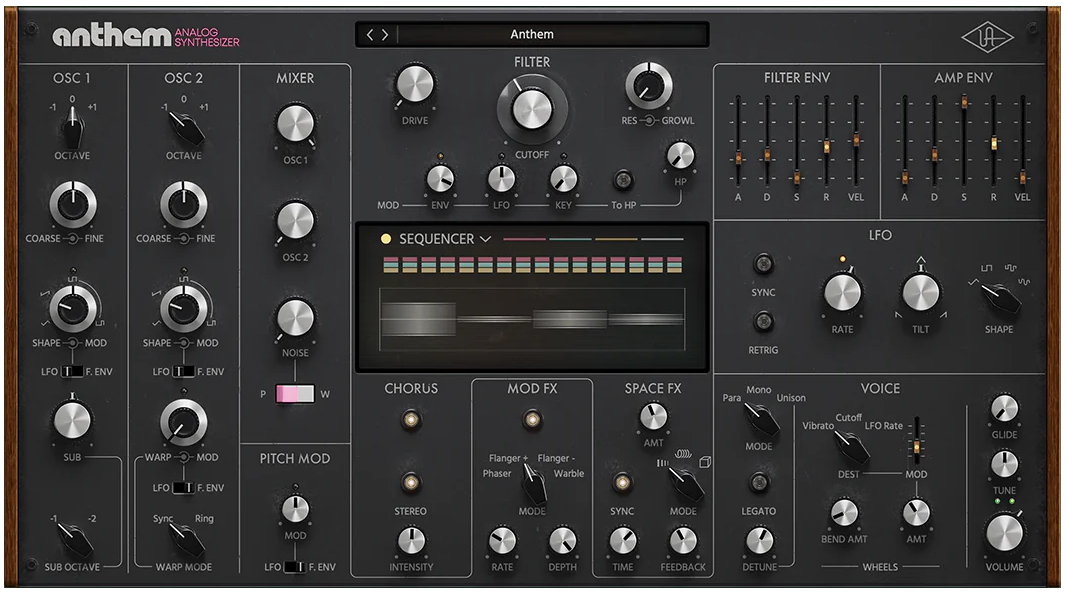The width and height of the screenshot is (1066, 592).
Task: Click the Universal Audio diamond logo
Action: 987,38
